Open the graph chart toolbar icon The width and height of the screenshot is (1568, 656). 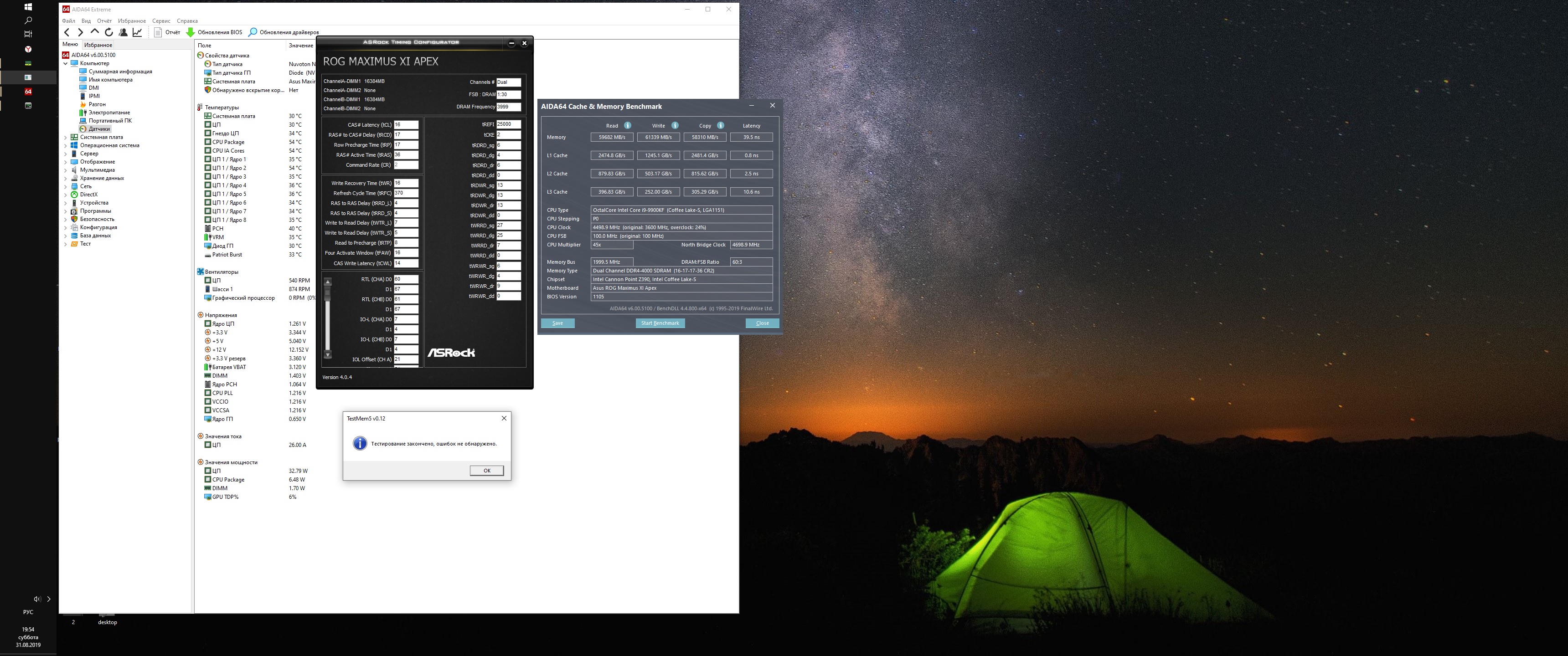138,32
